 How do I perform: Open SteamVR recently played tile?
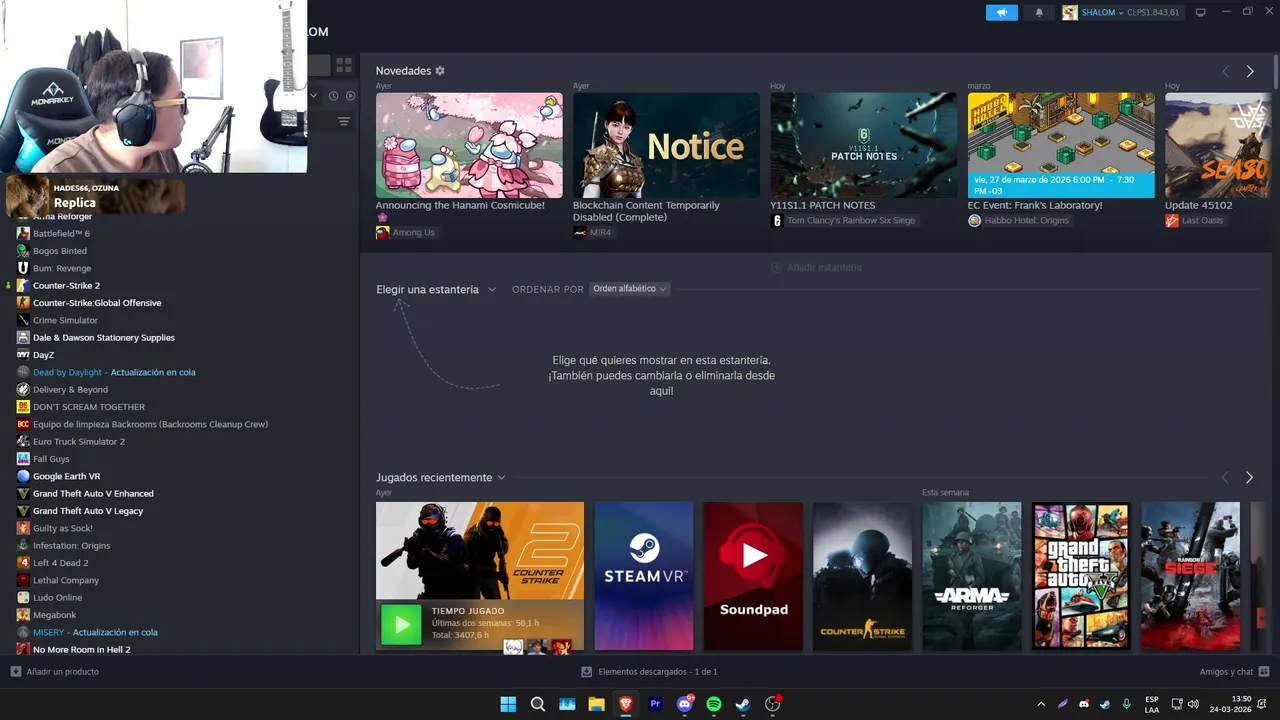pos(644,576)
